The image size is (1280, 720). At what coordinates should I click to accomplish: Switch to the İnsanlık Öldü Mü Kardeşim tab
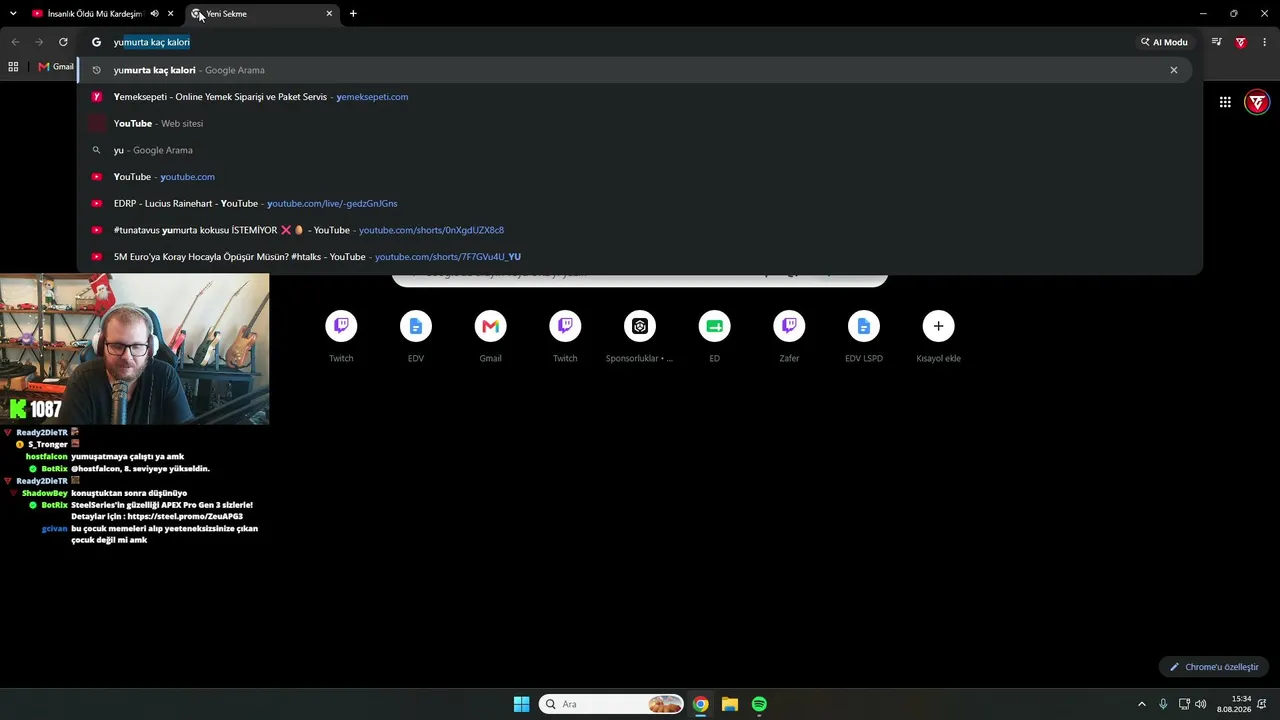[x=95, y=14]
